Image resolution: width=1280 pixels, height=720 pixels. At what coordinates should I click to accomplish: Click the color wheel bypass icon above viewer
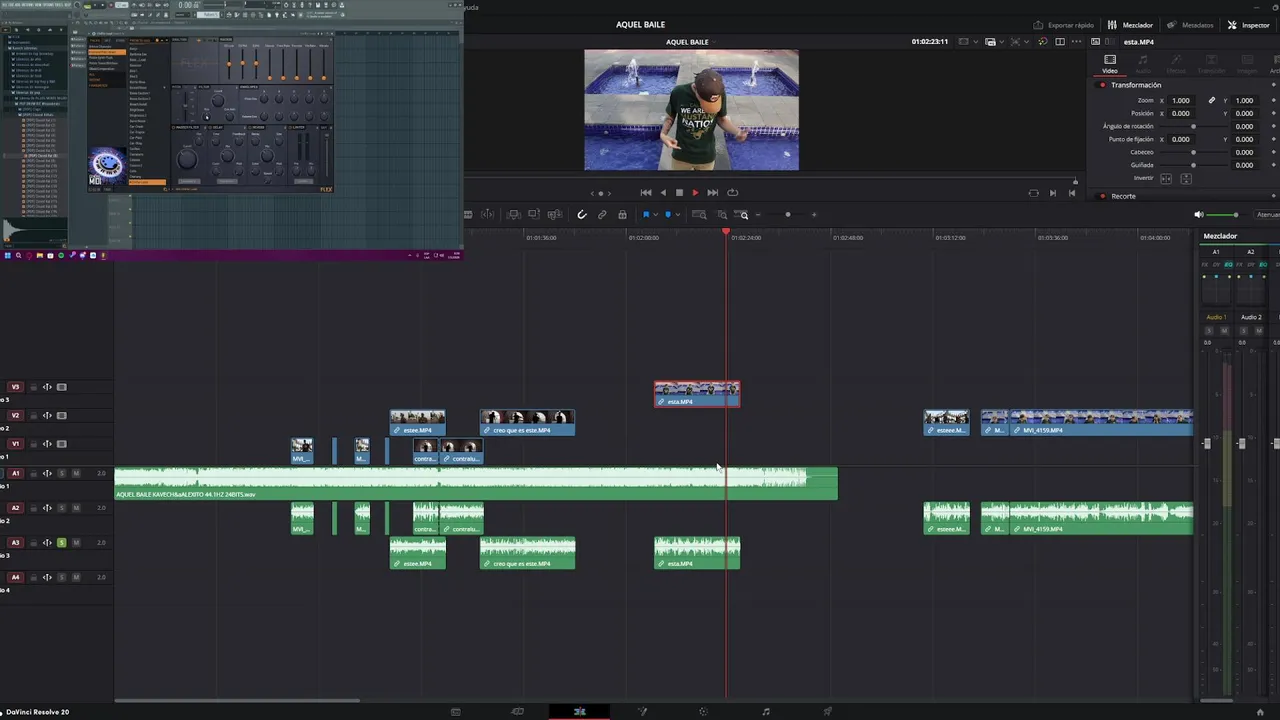[x=1042, y=41]
